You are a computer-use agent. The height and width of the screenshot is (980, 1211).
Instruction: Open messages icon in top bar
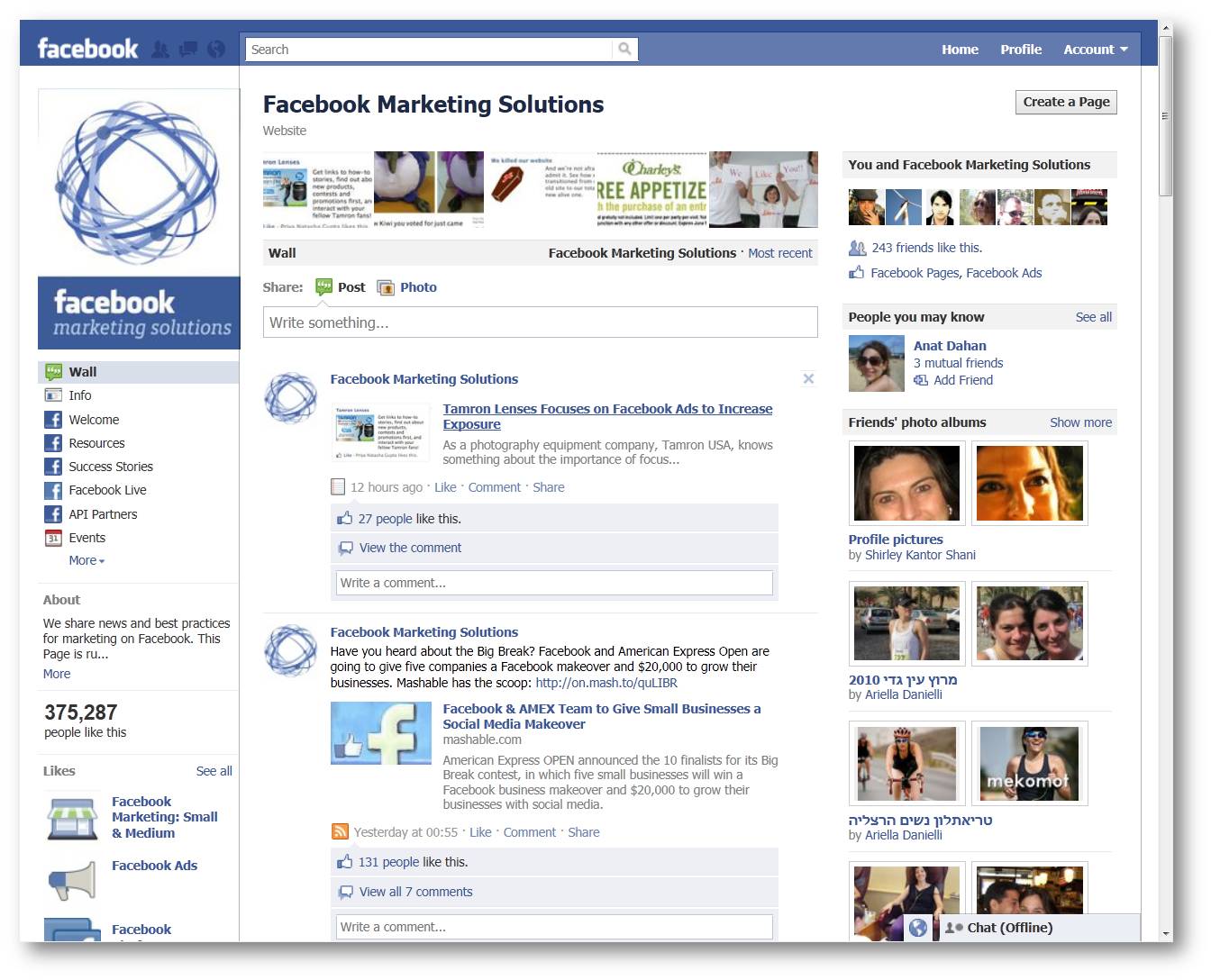pos(188,50)
